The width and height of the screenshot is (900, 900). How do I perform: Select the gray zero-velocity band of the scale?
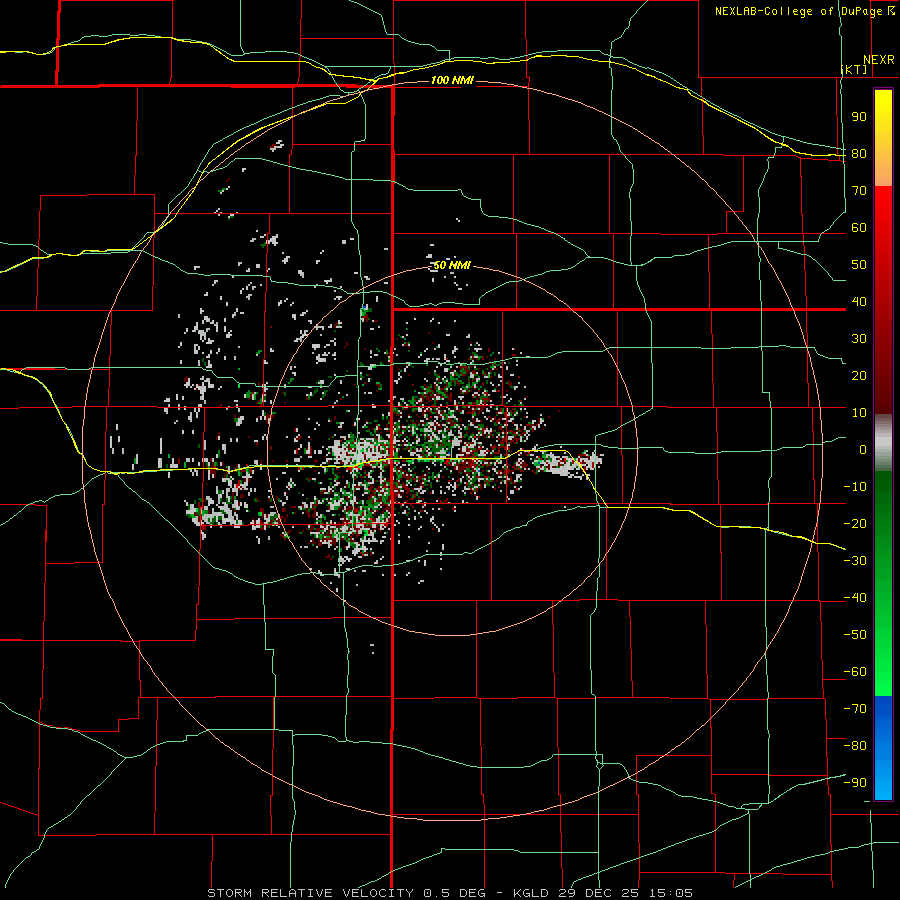(x=883, y=442)
